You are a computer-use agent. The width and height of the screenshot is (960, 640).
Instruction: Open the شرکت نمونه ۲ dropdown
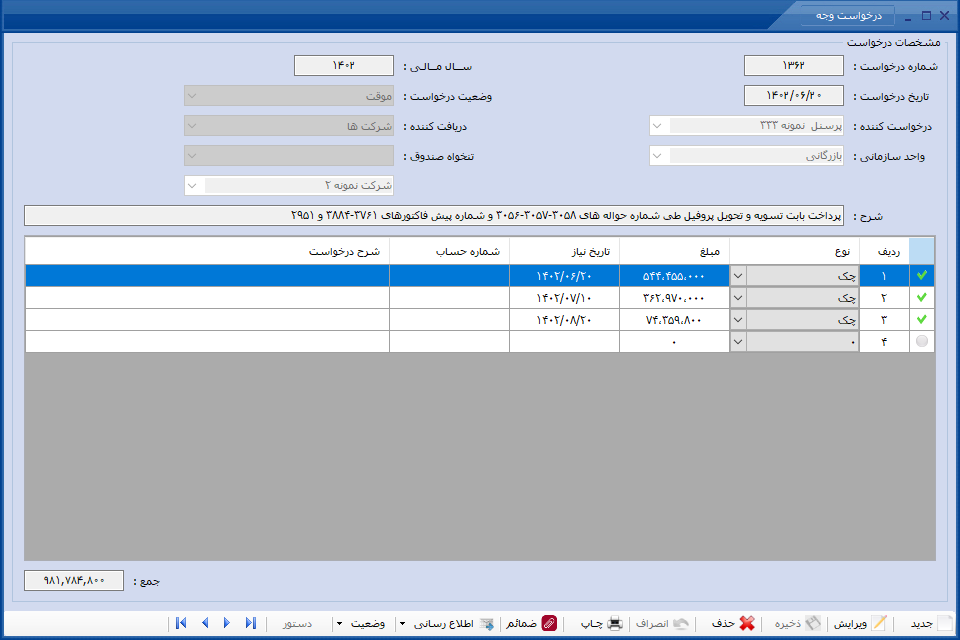tap(289, 186)
